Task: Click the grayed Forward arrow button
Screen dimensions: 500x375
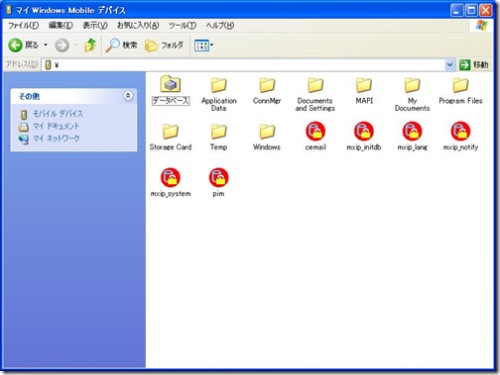Action: click(62, 45)
